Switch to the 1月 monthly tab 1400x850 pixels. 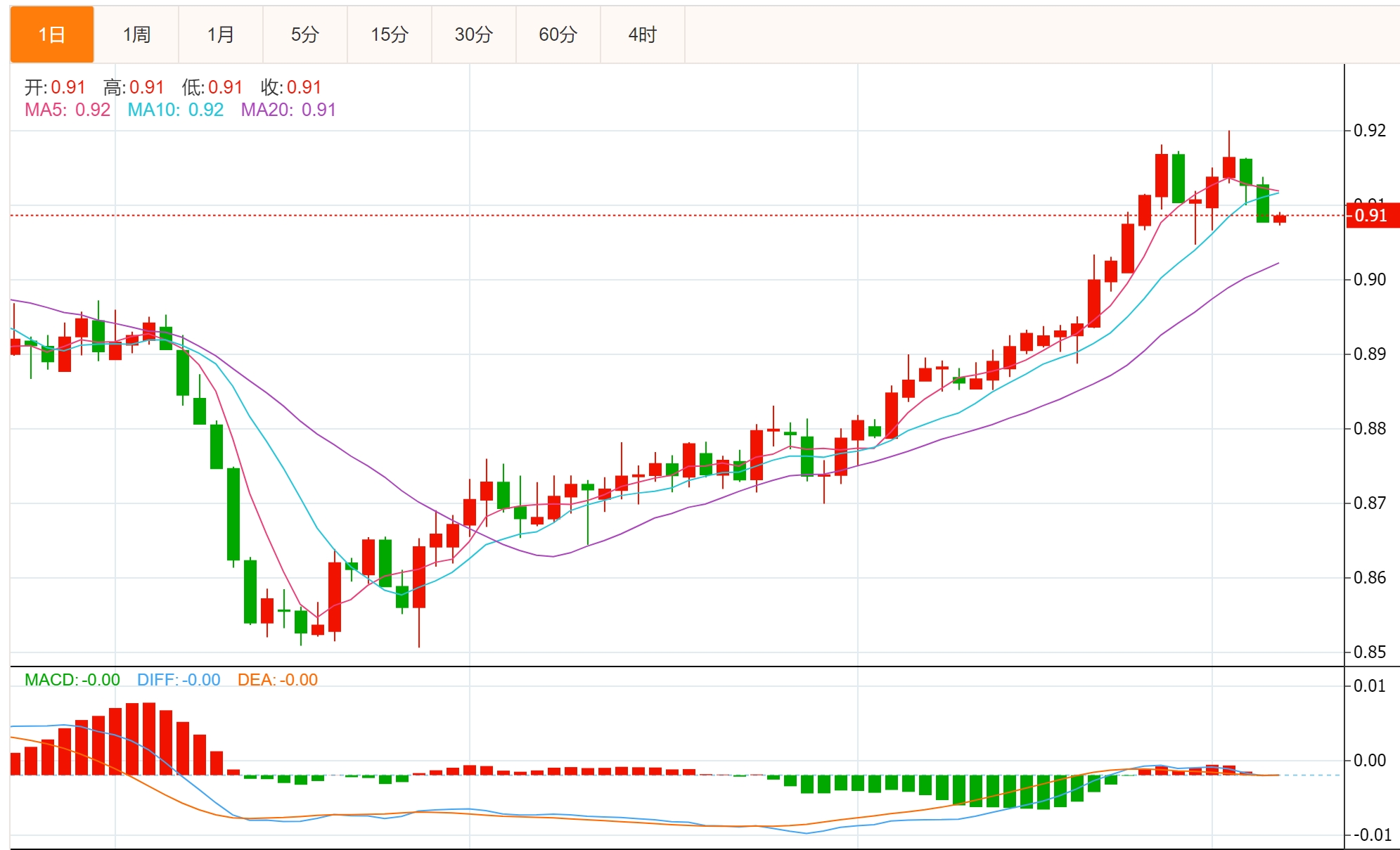coord(221,34)
